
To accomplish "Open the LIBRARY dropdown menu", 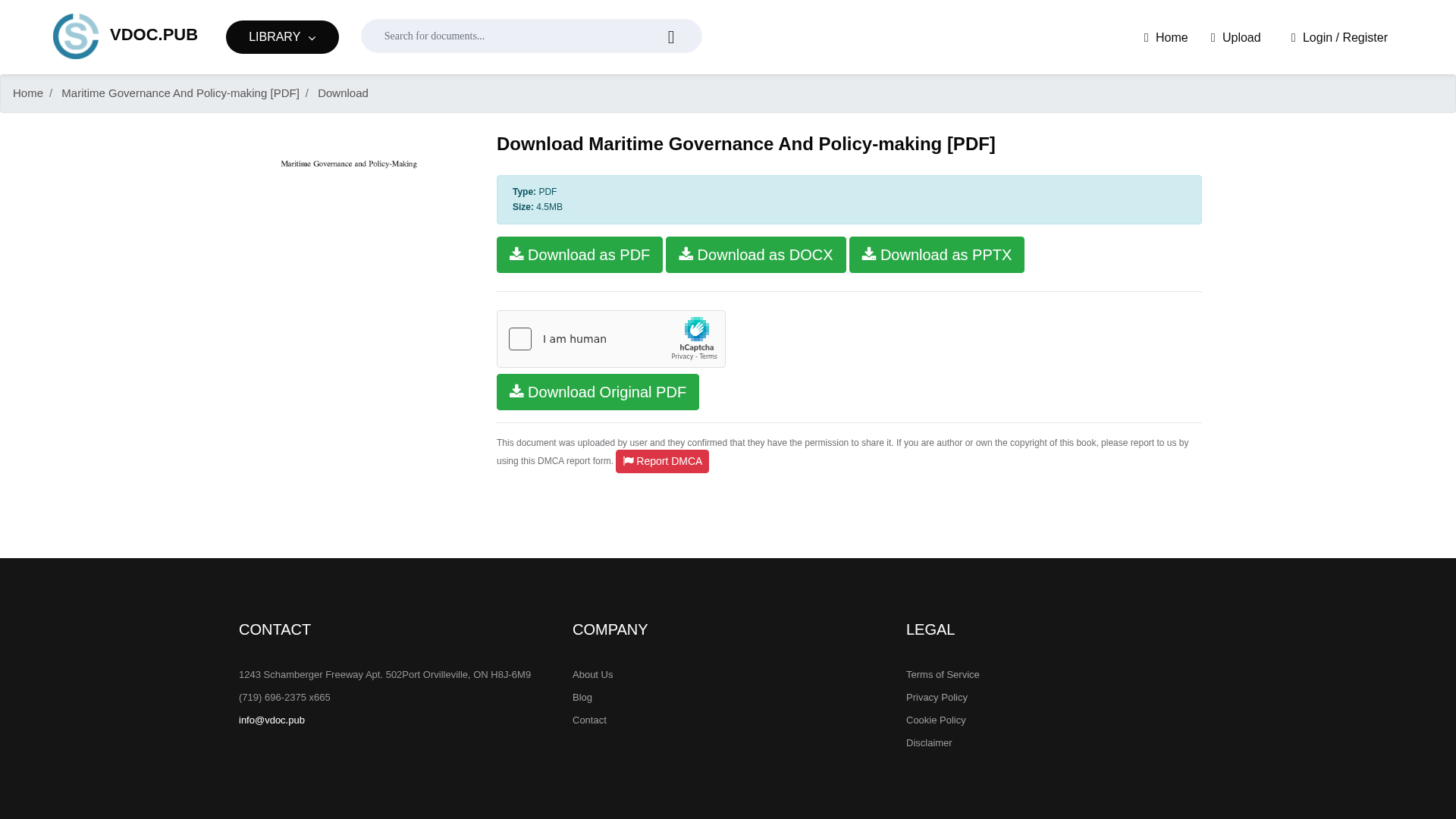I will coord(282,37).
